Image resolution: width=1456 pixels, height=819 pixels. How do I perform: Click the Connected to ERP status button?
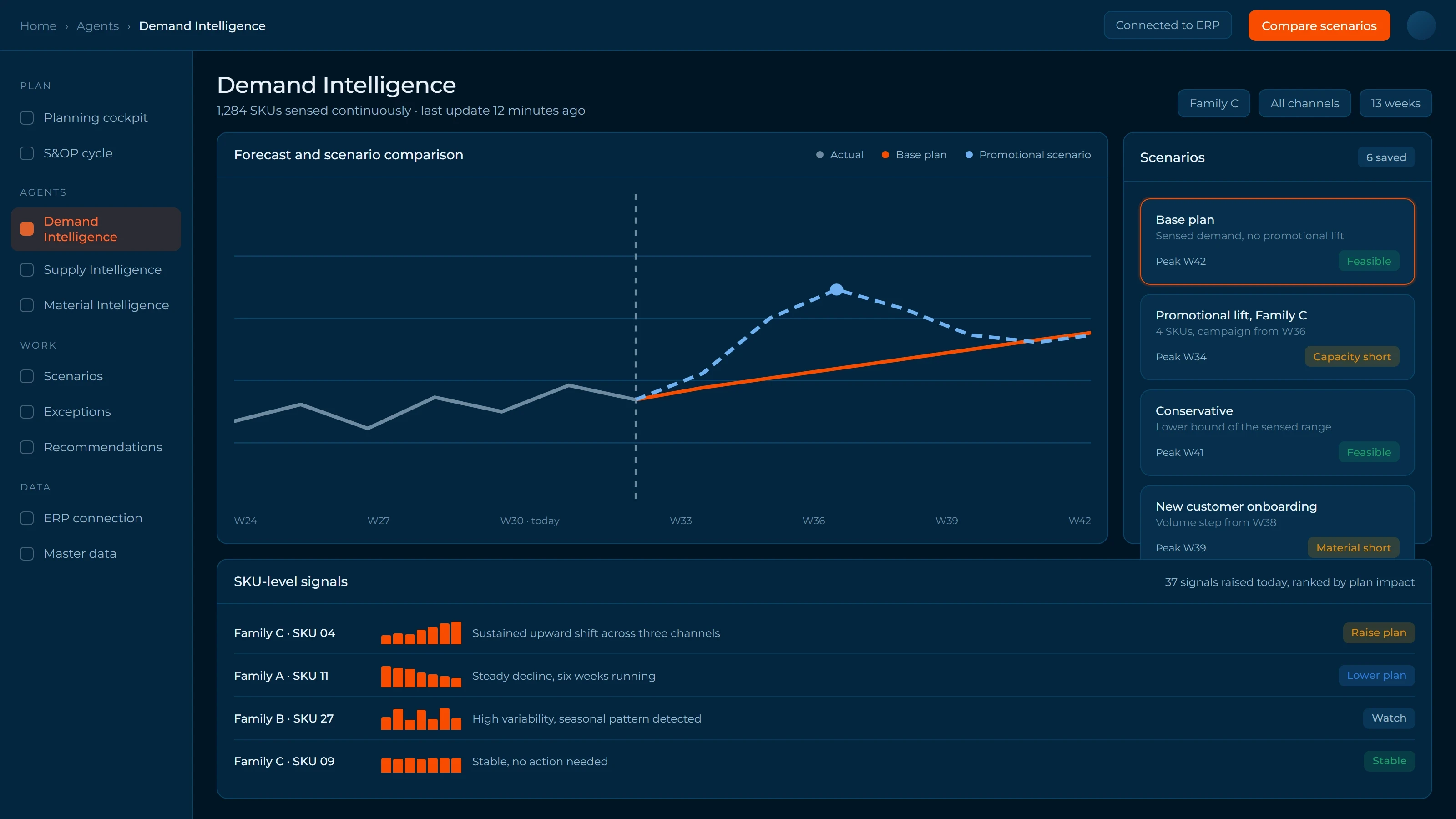tap(1167, 25)
